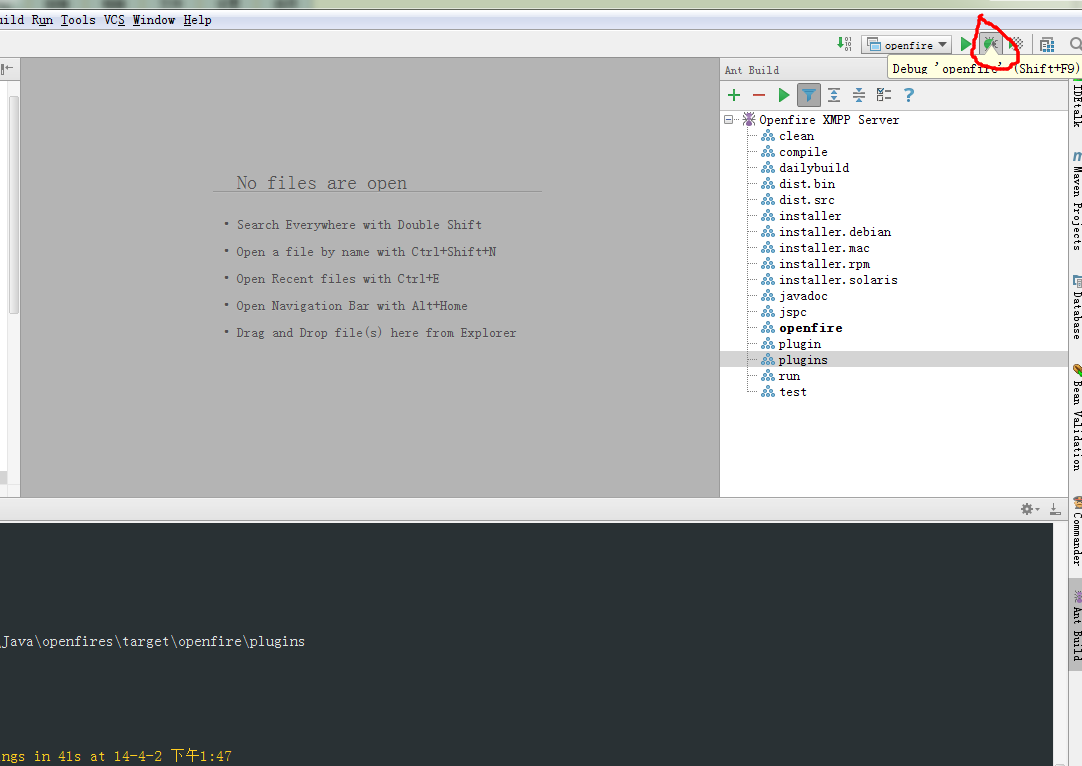The width and height of the screenshot is (1082, 766).
Task: Open Search Everywhere with the magnifier icon
Action: point(1074,44)
